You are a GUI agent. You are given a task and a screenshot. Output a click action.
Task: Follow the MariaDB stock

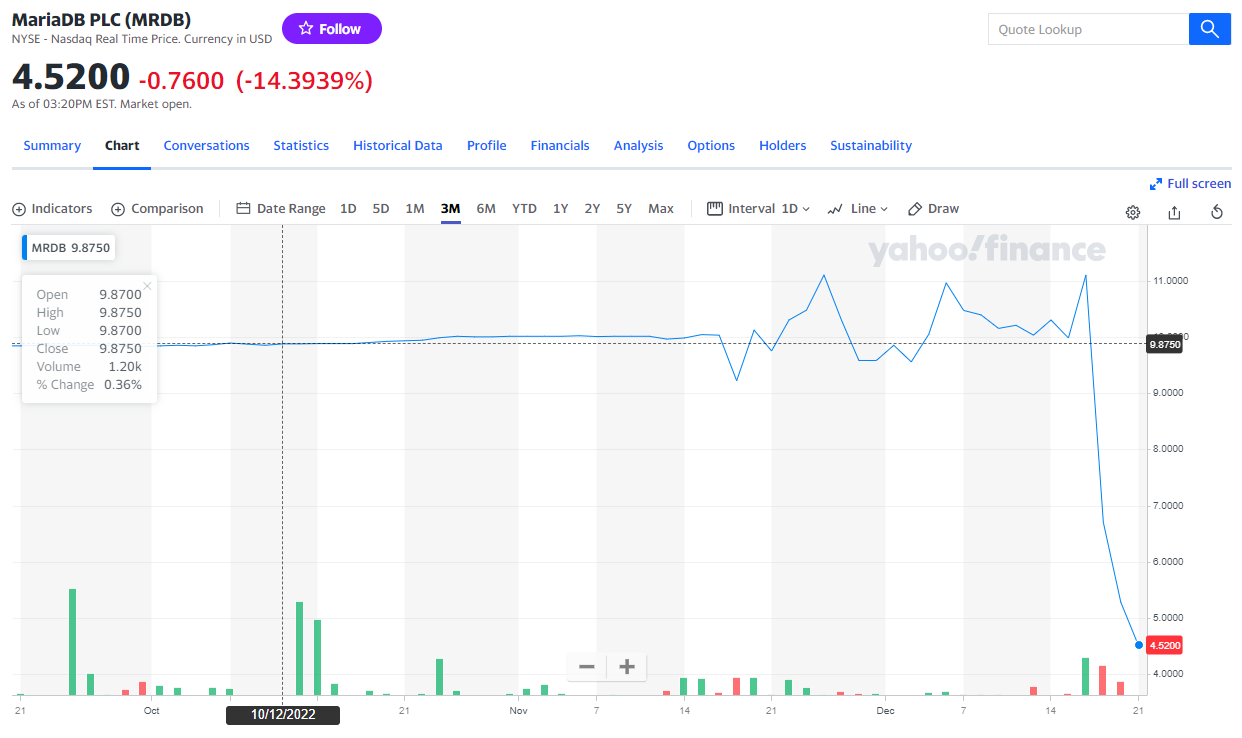(331, 29)
